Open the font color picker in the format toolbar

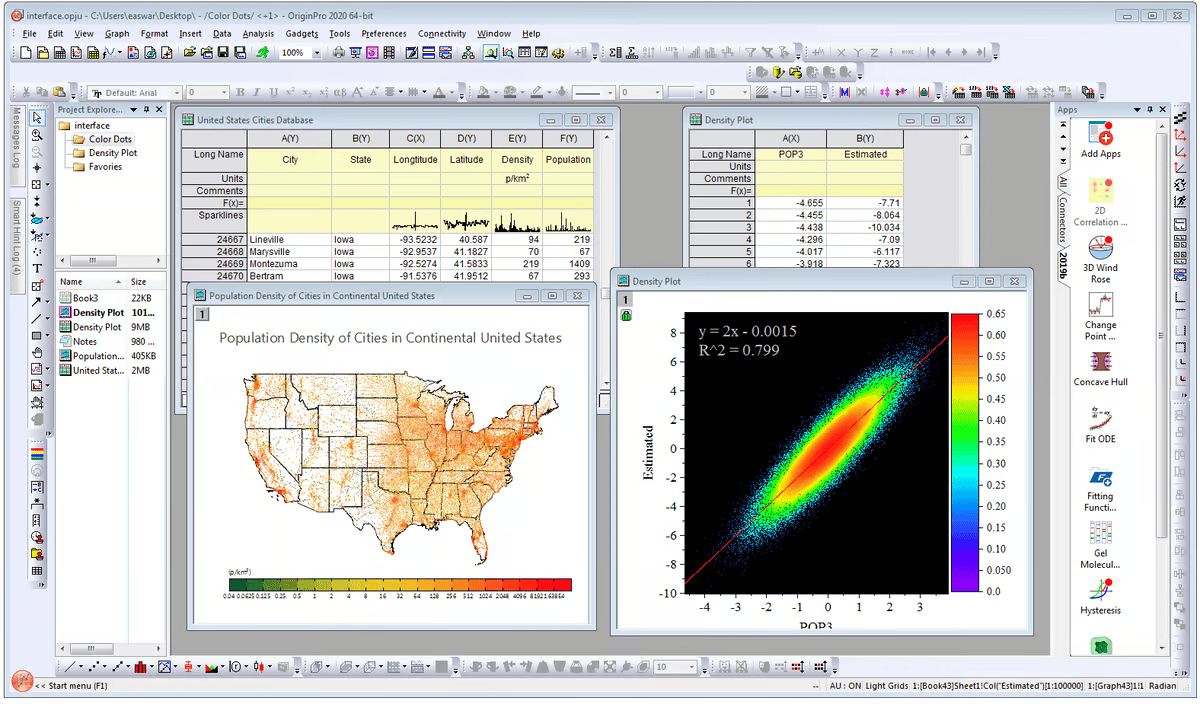[440, 94]
